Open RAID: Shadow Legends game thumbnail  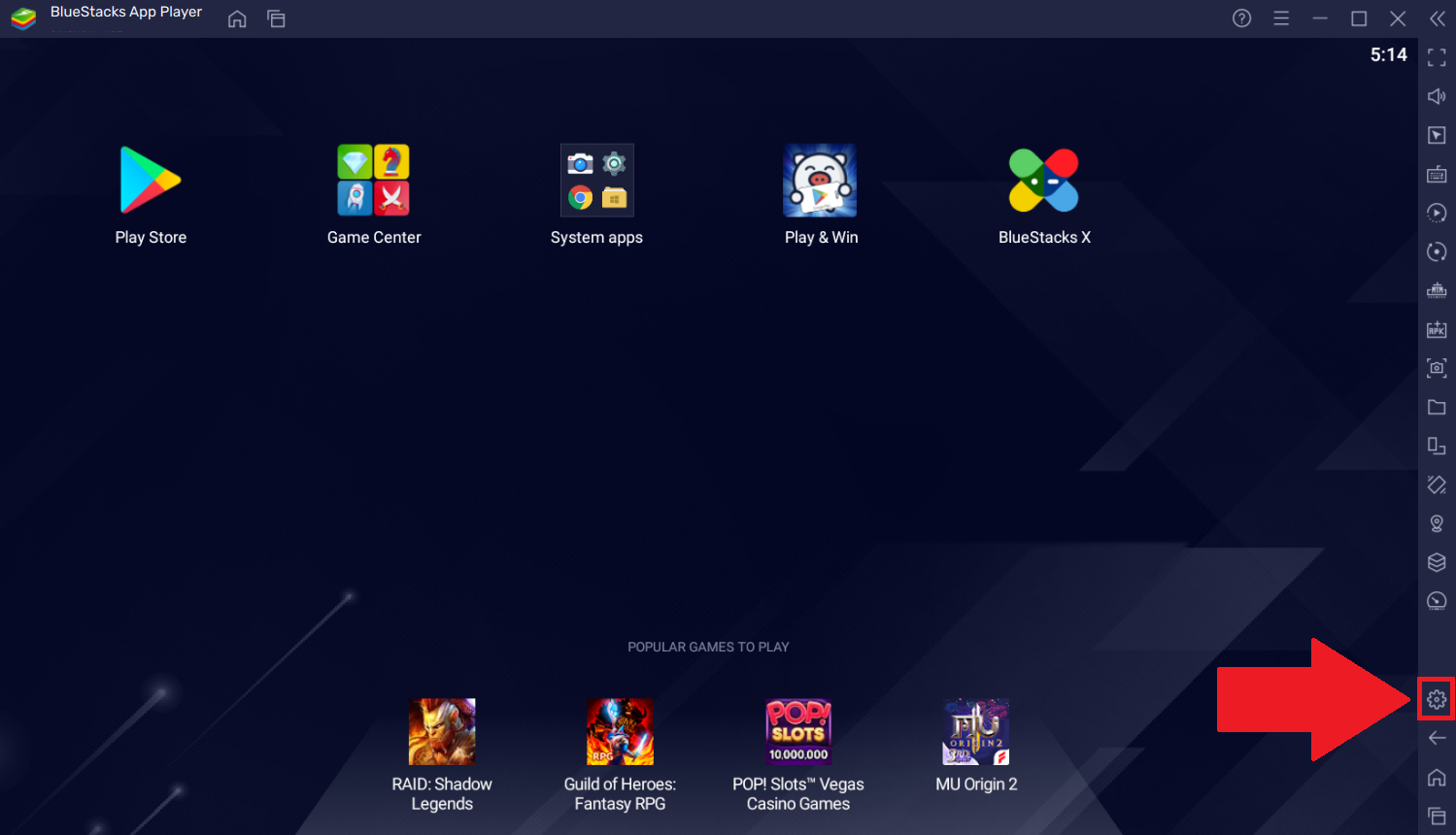pyautogui.click(x=442, y=731)
